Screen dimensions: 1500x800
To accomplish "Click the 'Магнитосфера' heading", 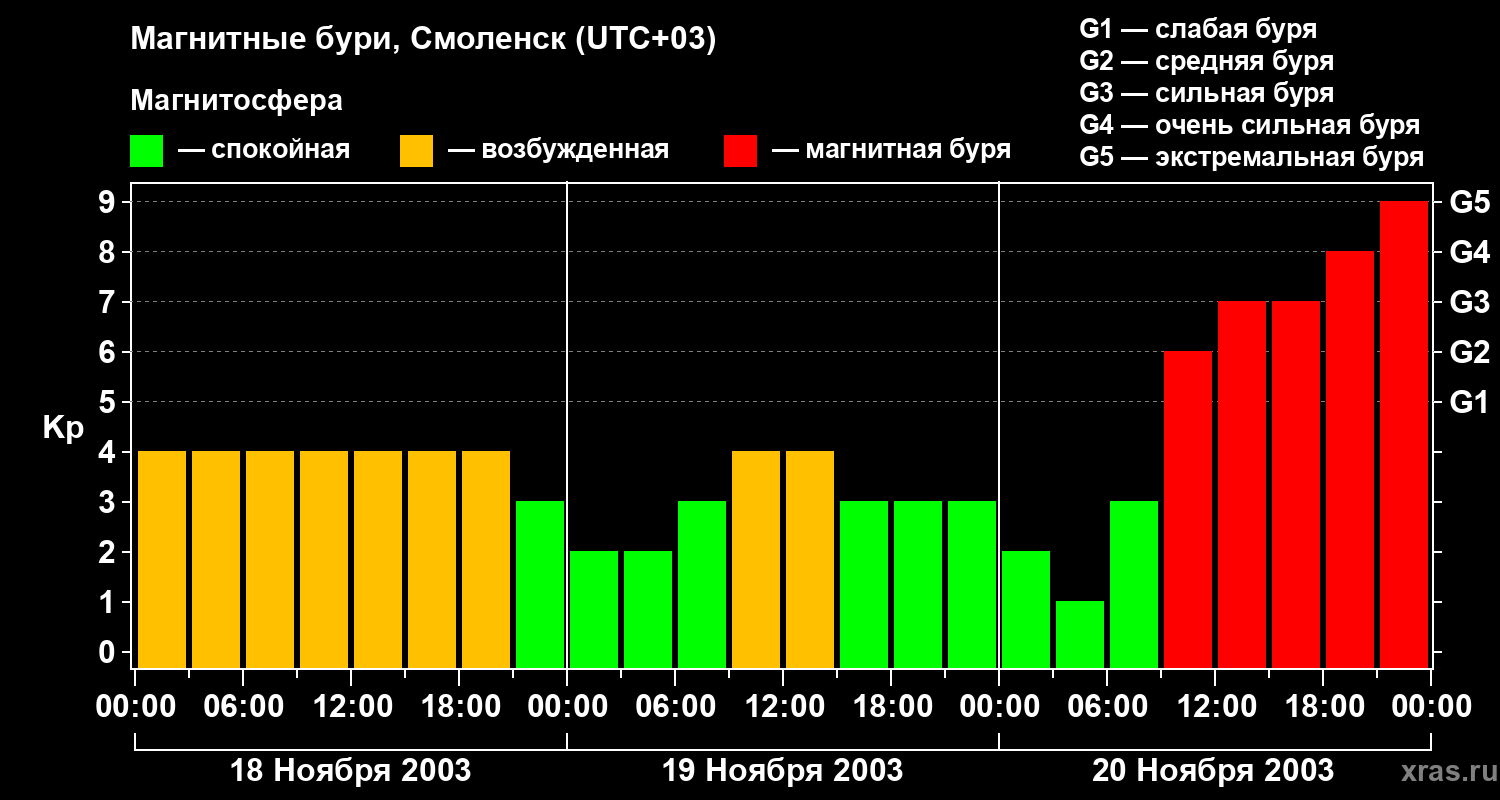I will pyautogui.click(x=237, y=102).
